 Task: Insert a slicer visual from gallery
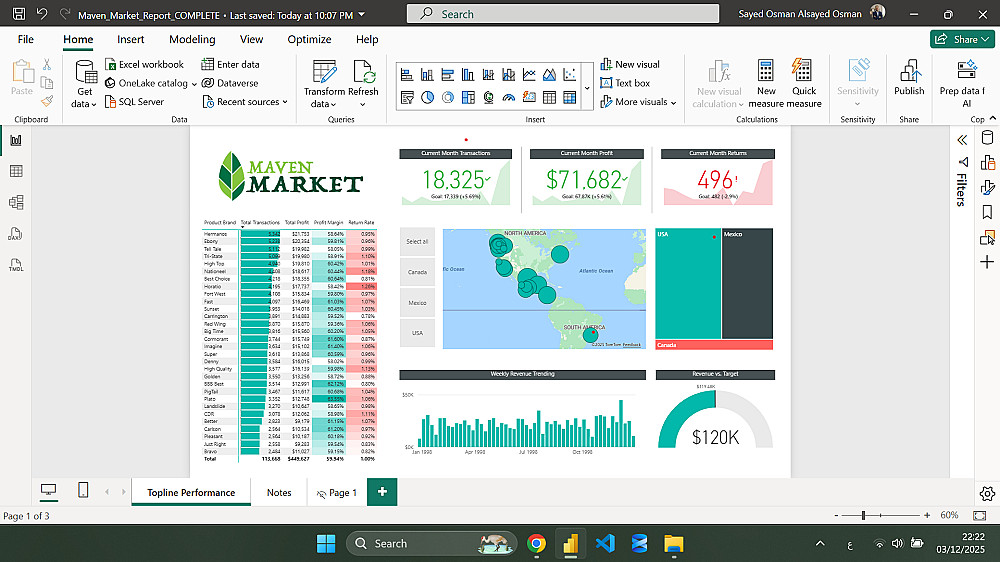tap(407, 98)
